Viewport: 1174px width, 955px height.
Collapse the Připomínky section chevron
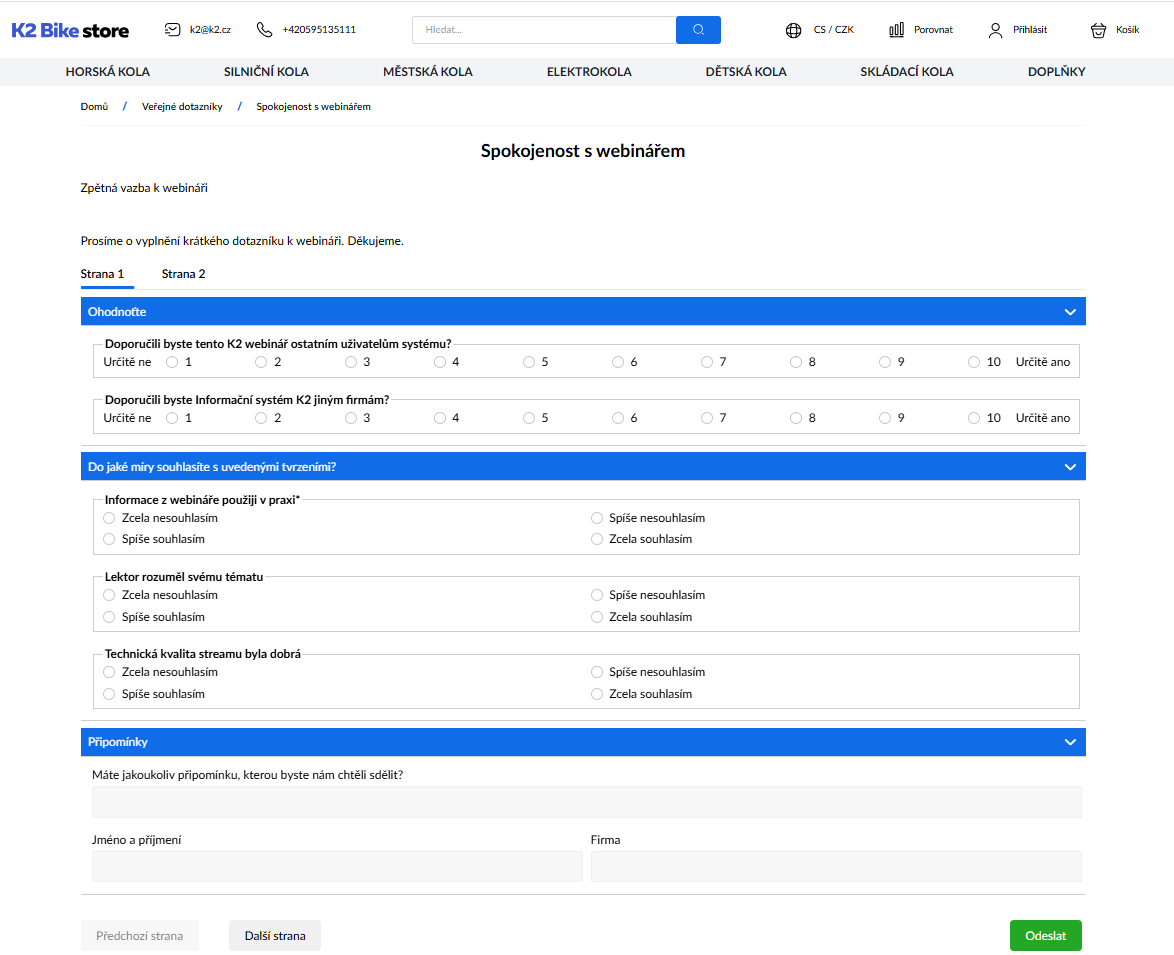click(x=1070, y=742)
